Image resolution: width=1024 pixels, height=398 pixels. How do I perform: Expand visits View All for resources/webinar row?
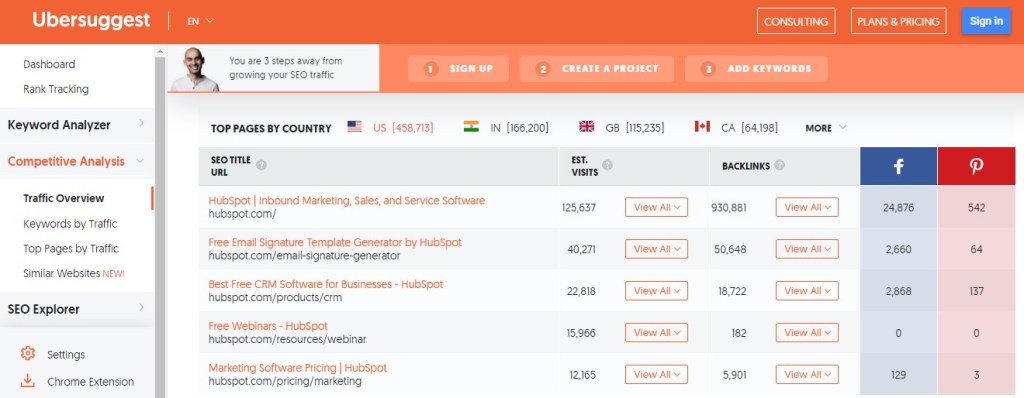(x=656, y=333)
